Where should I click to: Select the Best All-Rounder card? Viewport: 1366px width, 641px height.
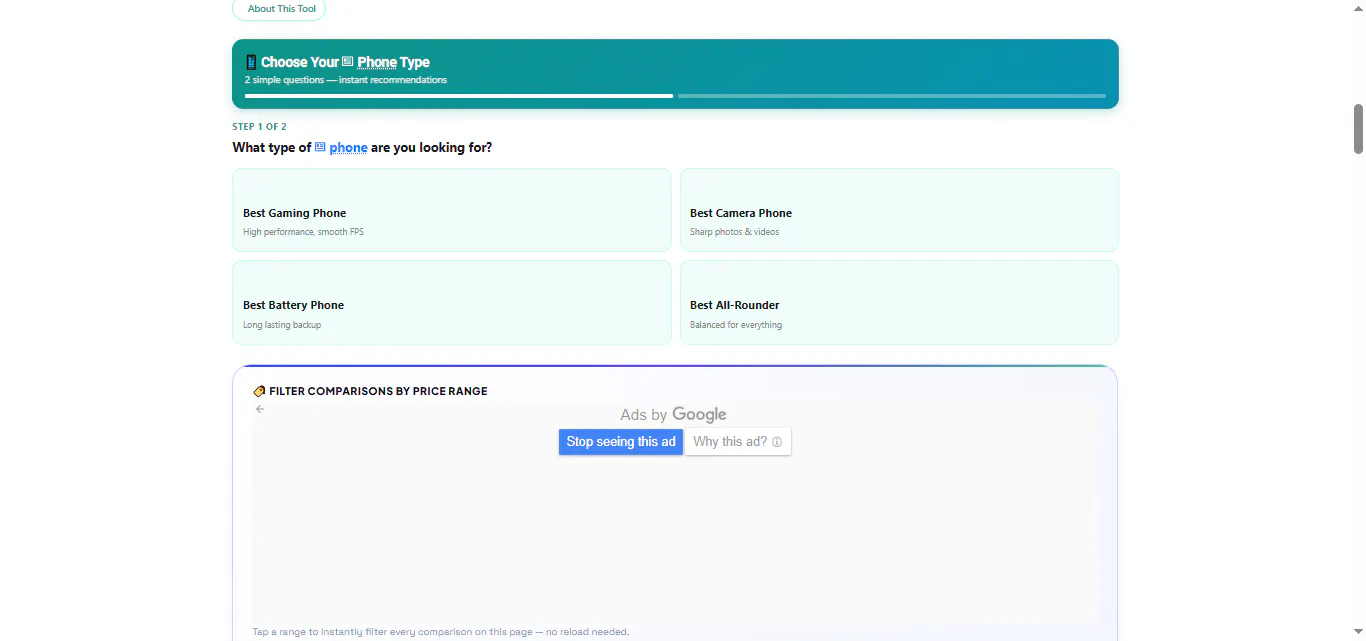[x=899, y=303]
